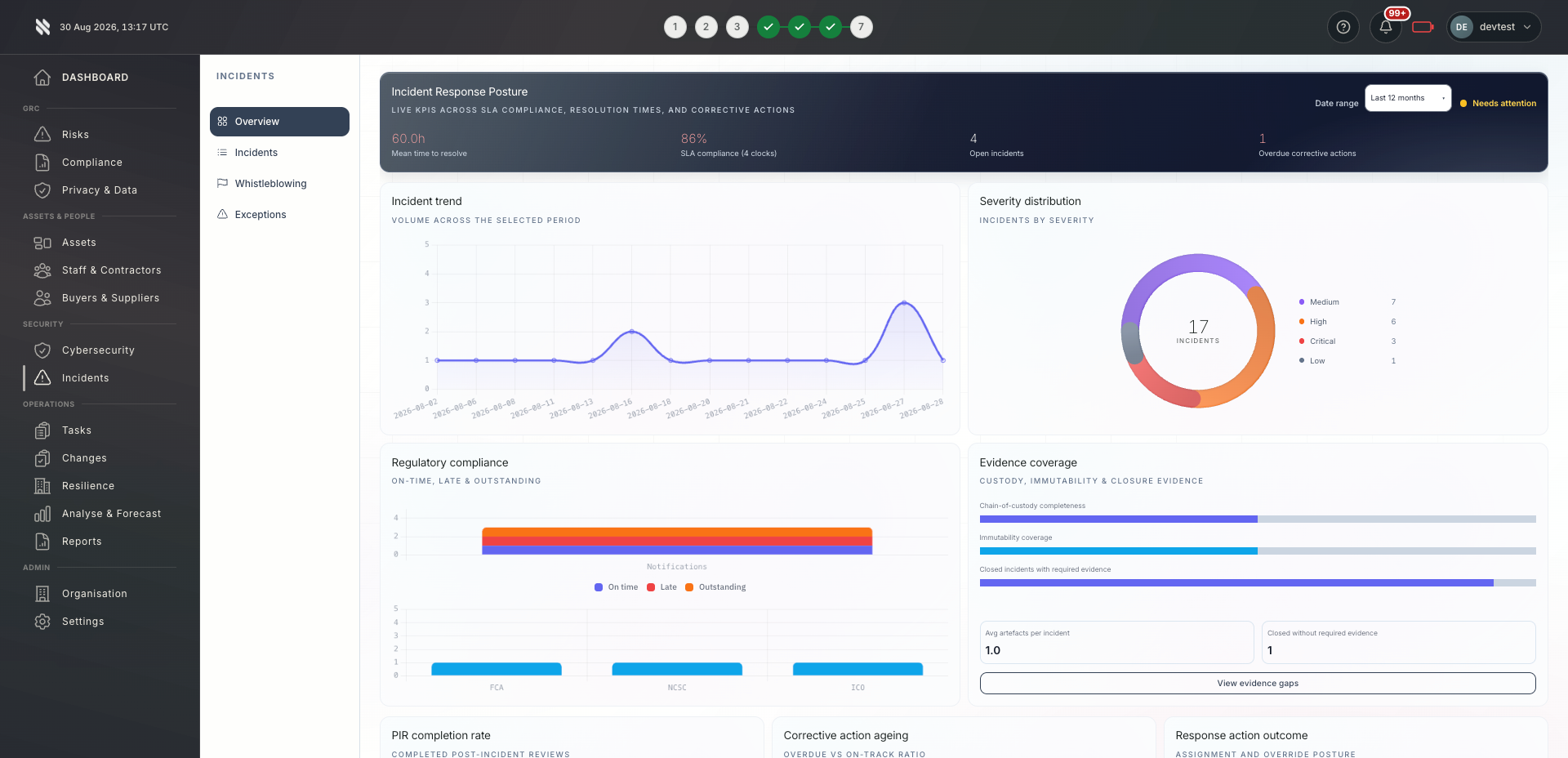
Task: Open notifications bell with 99+ badge
Action: (1386, 27)
